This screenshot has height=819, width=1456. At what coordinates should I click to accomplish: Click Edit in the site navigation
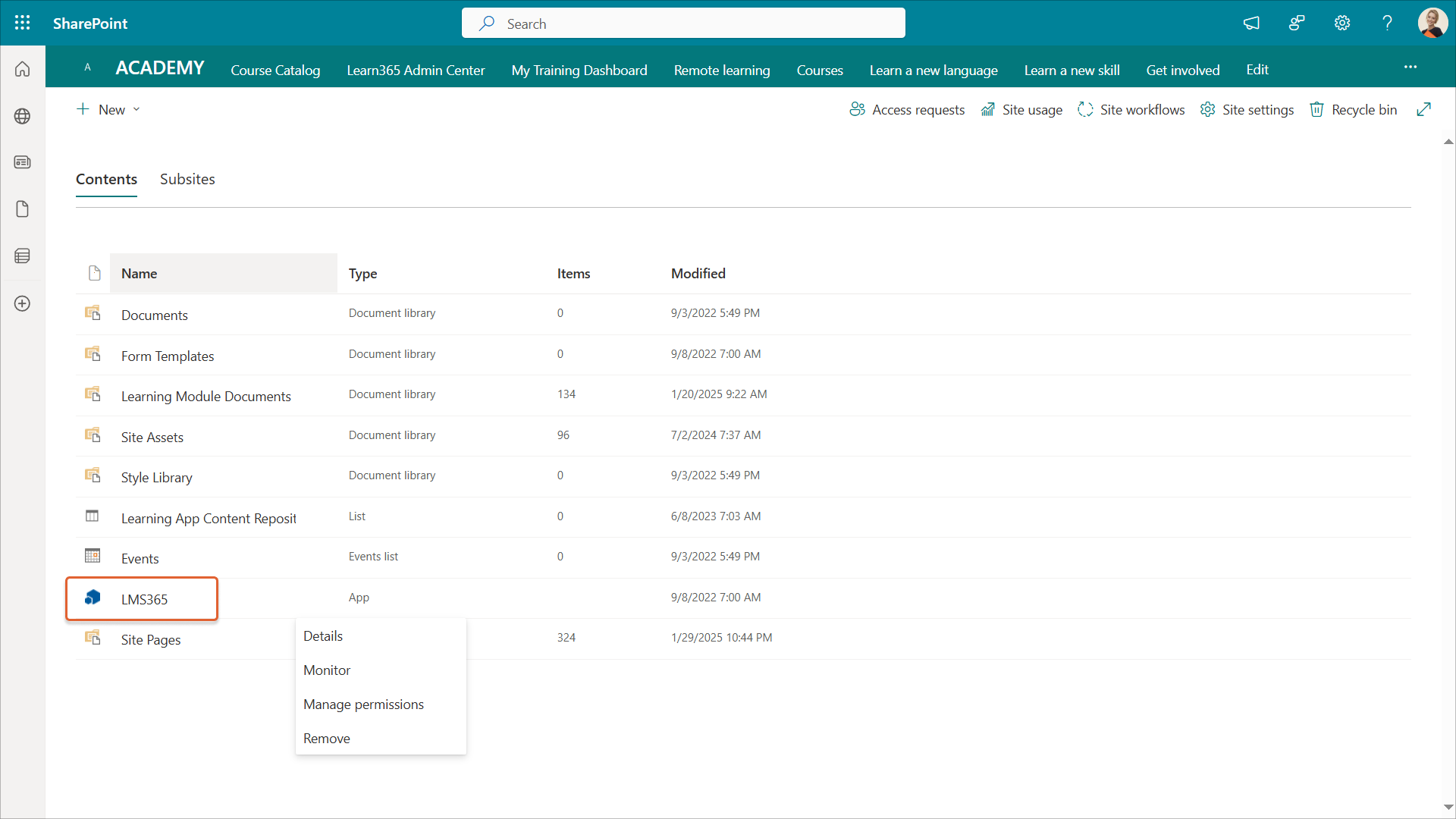pos(1257,69)
